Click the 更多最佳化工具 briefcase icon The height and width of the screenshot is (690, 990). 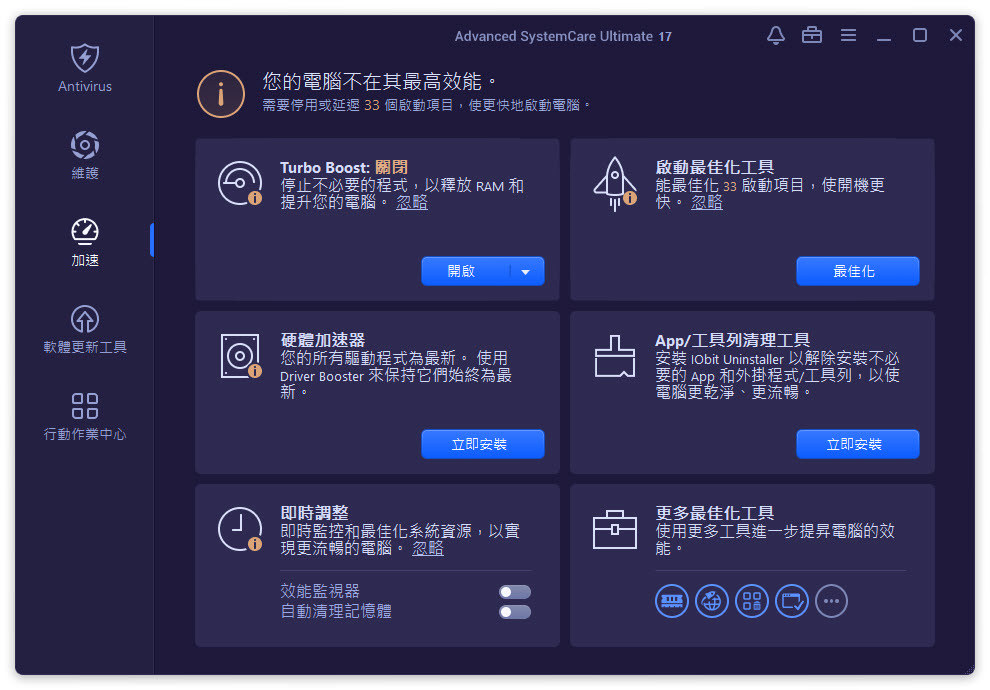click(615, 529)
